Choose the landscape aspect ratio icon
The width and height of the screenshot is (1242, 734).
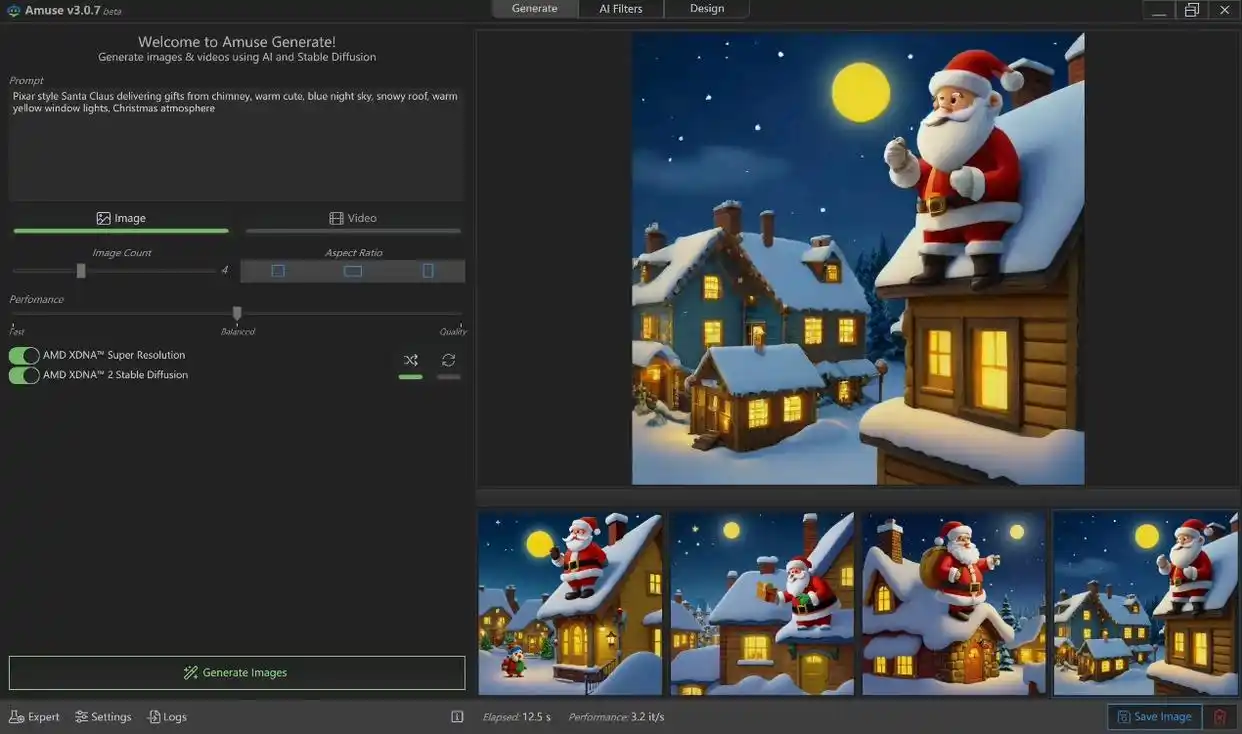(x=353, y=271)
